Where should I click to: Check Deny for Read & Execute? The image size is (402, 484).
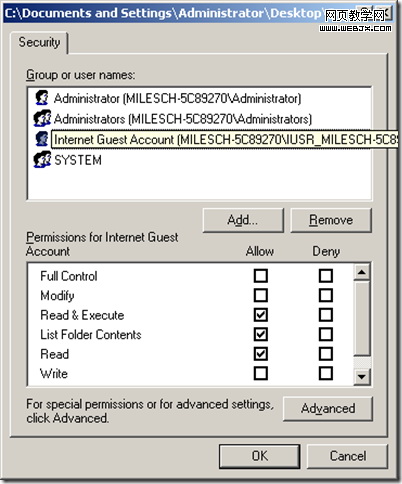point(326,315)
